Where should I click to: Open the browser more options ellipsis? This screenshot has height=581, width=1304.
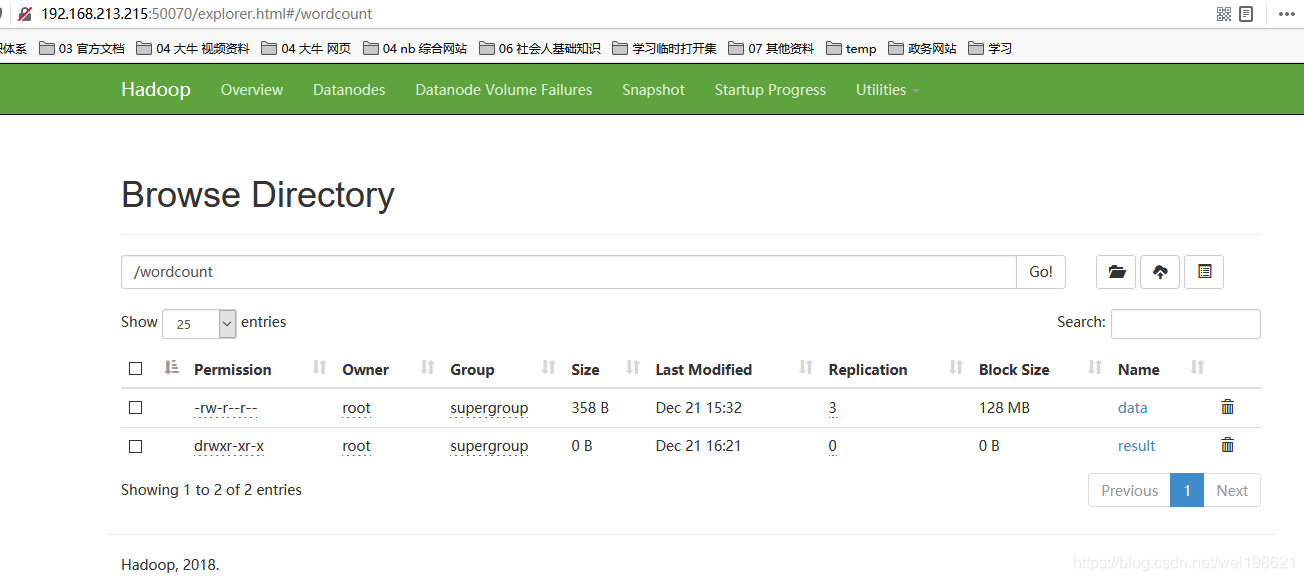pos(1287,14)
